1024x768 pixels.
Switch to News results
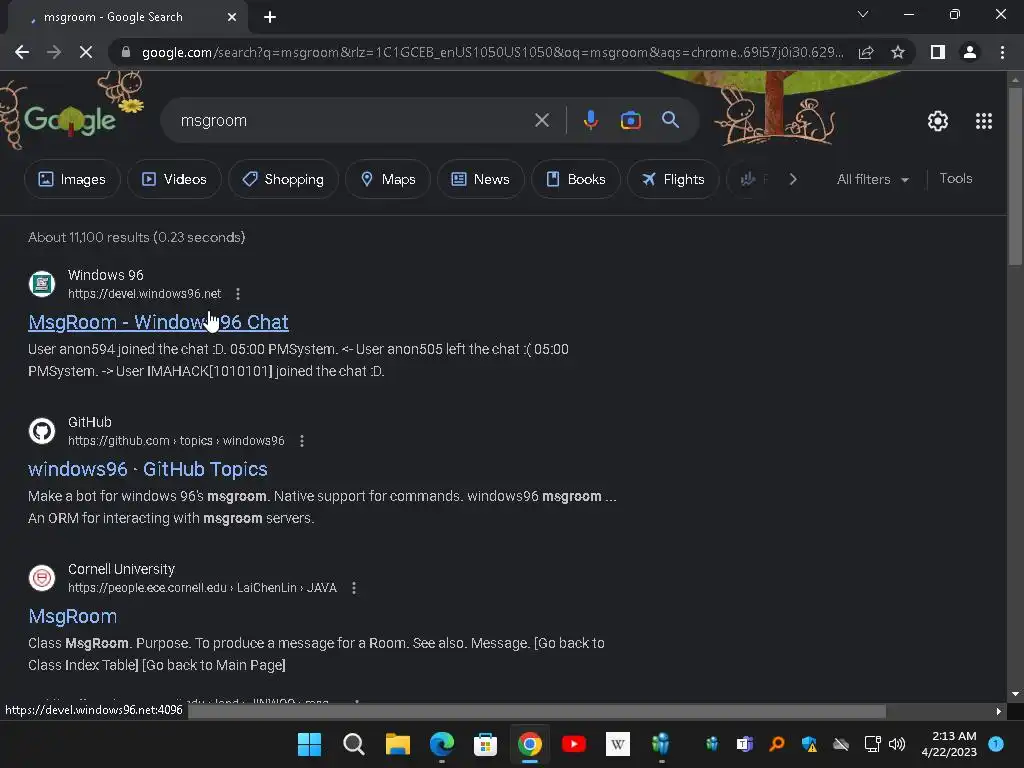(481, 179)
